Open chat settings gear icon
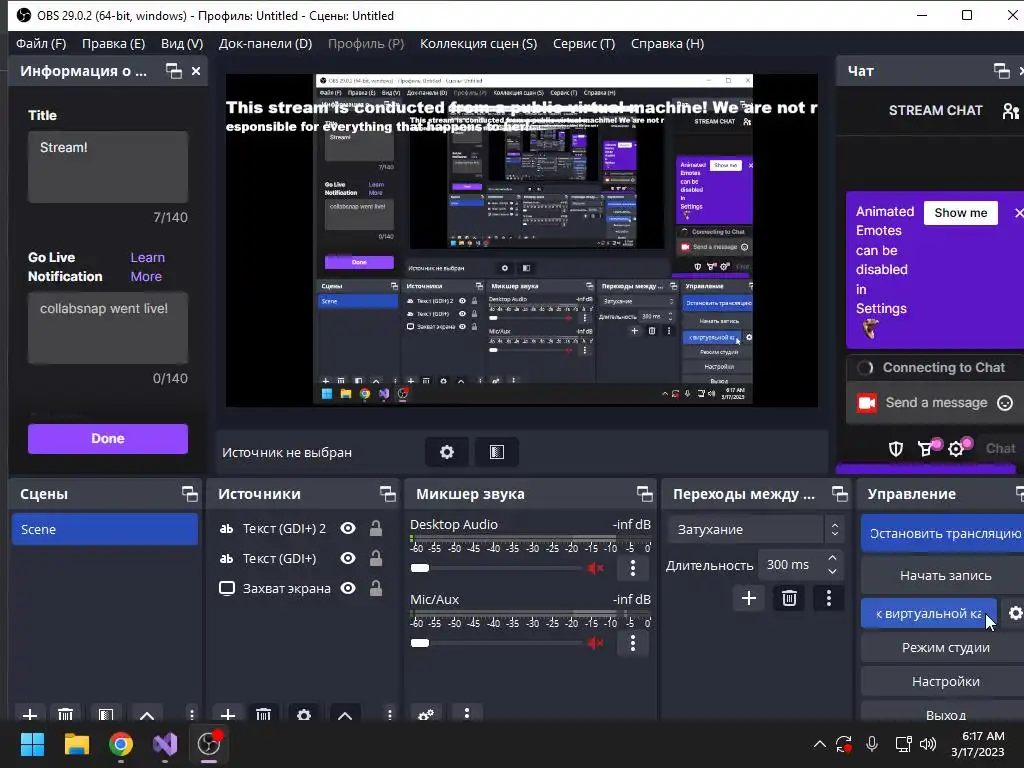The width and height of the screenshot is (1024, 768). [956, 449]
